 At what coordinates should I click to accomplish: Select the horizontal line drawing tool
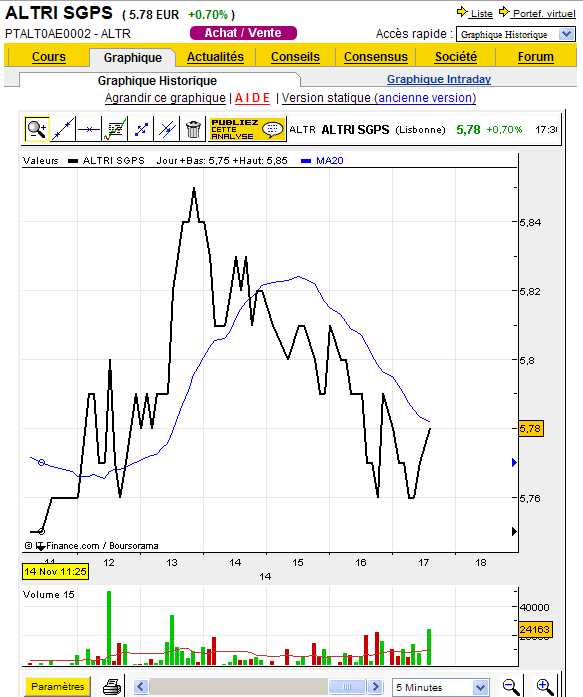(x=88, y=129)
